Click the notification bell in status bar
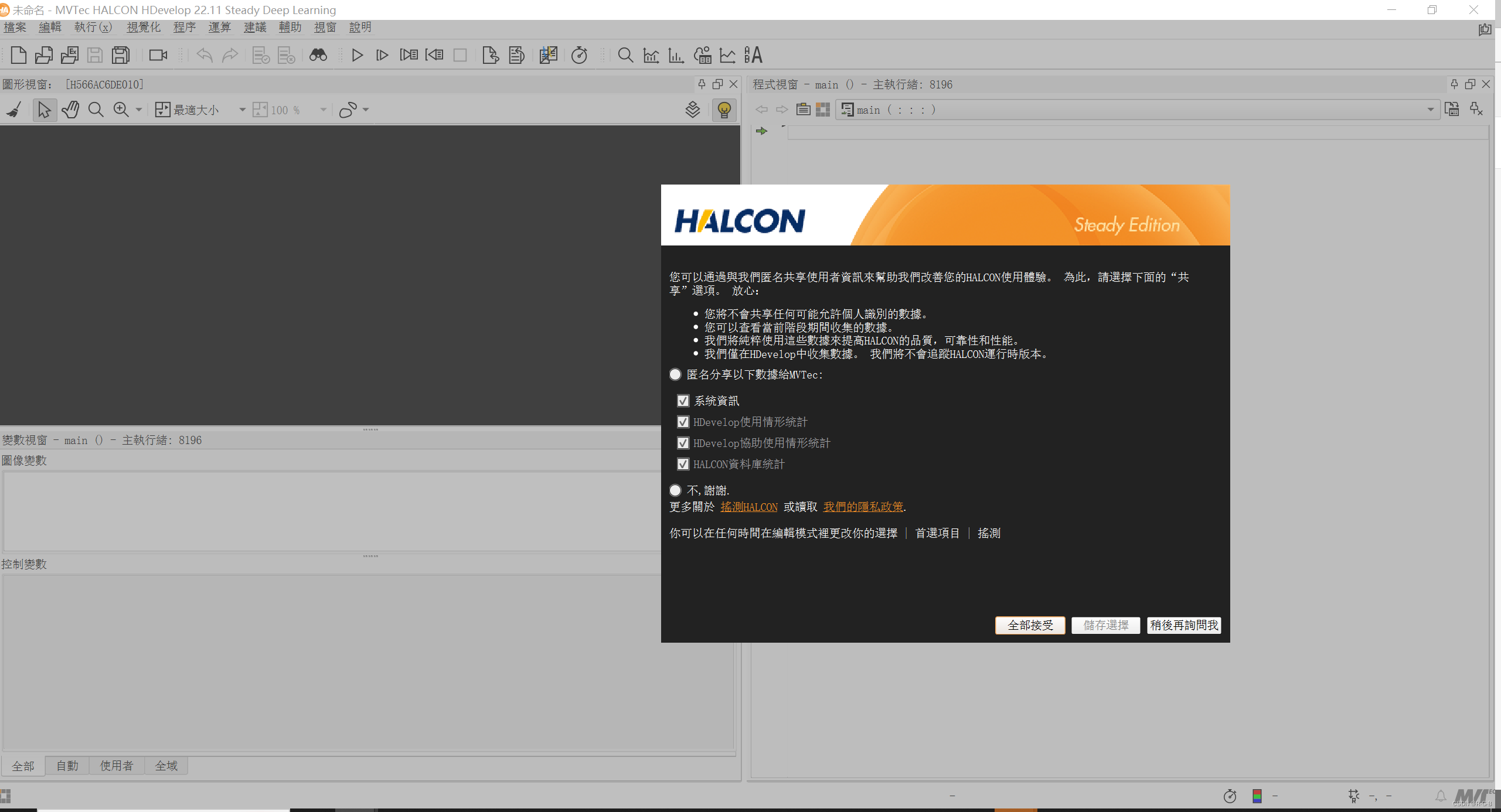 1440,796
